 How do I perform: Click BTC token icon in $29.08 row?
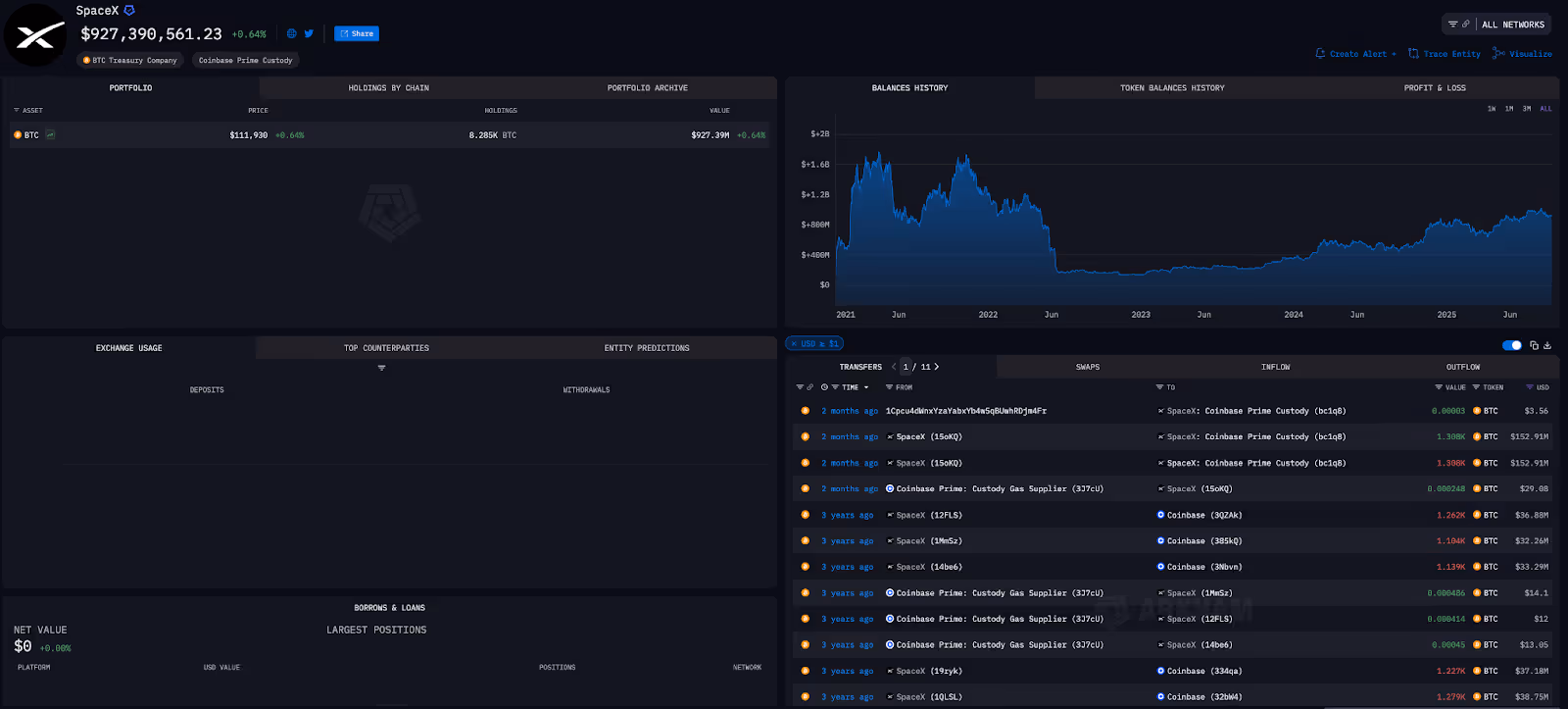[1477, 488]
